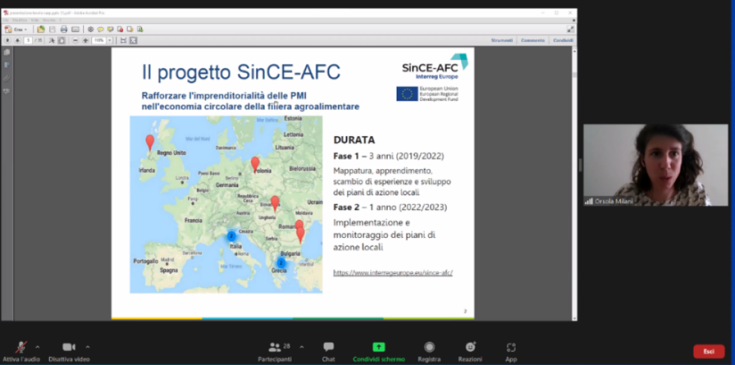735x365 pixels.
Task: Open the interregeurope.eu since-afc link
Action: click(x=393, y=273)
